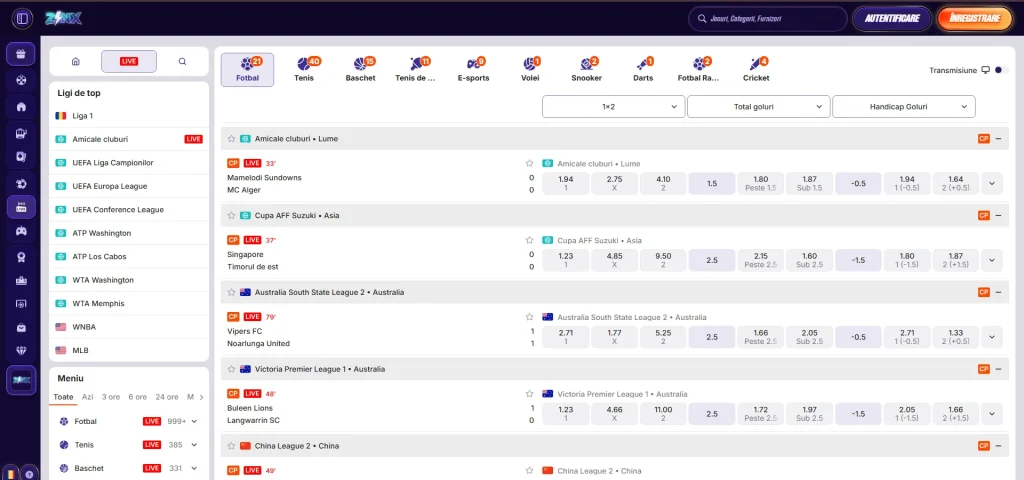Choose the E-sports controller icon
The width and height of the screenshot is (1024, 480).
pos(473,64)
